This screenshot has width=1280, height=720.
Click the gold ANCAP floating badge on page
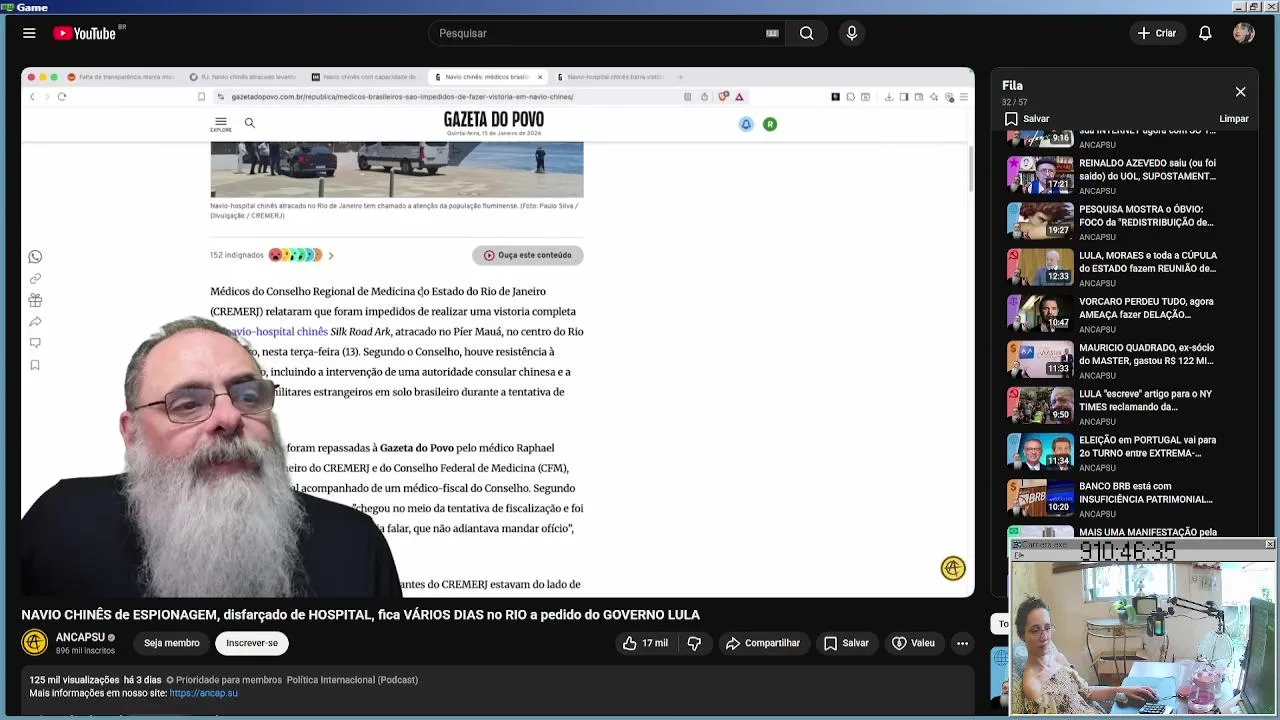click(x=953, y=568)
